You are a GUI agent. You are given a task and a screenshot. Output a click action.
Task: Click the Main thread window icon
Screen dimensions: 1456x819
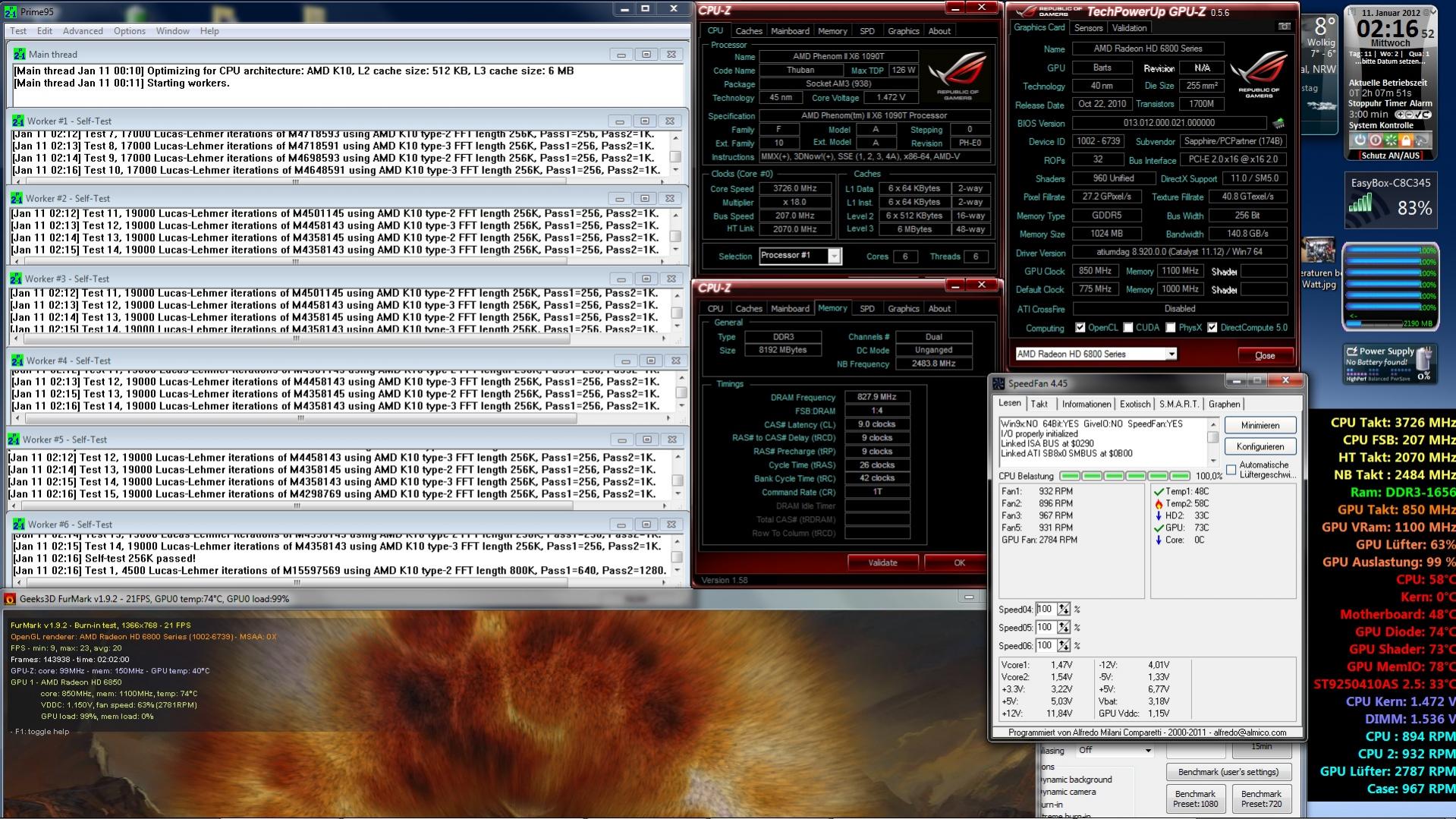pyautogui.click(x=19, y=55)
